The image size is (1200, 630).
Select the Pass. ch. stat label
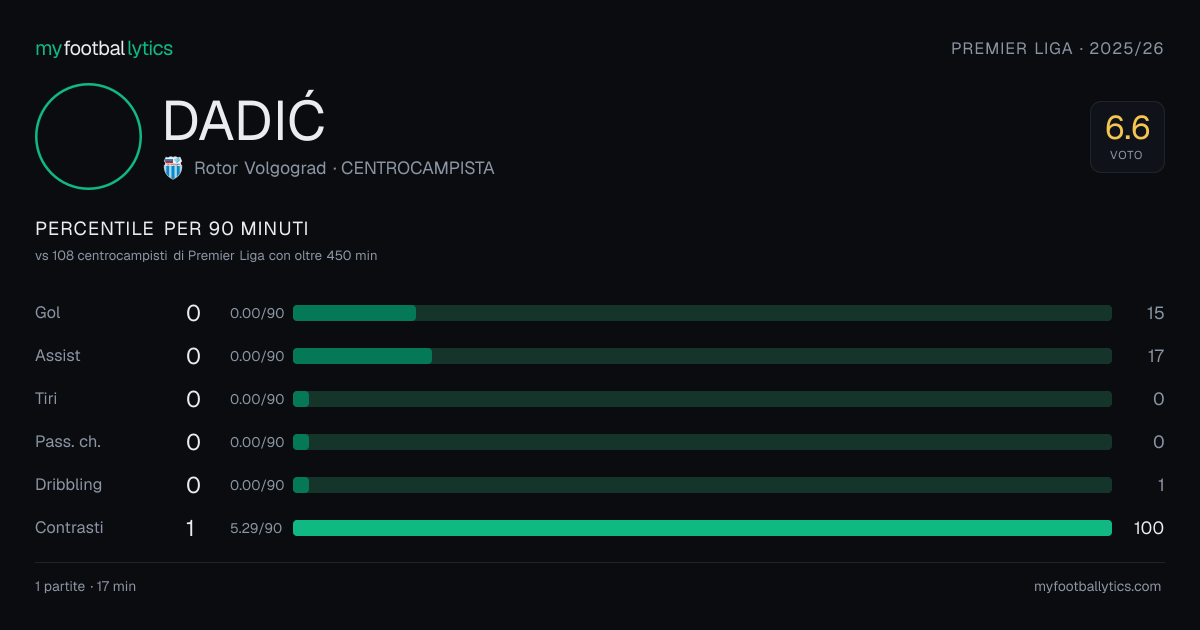pos(68,442)
